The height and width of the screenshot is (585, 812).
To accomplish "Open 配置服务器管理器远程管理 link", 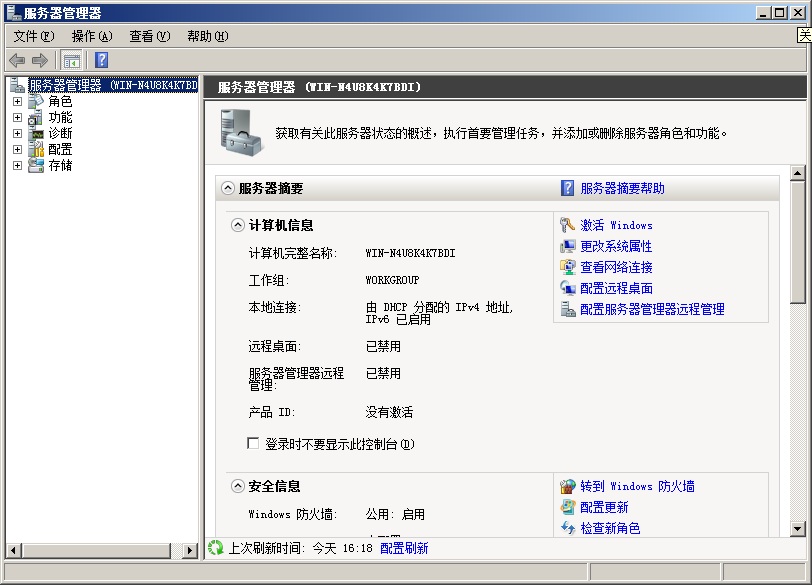I will pos(652,309).
